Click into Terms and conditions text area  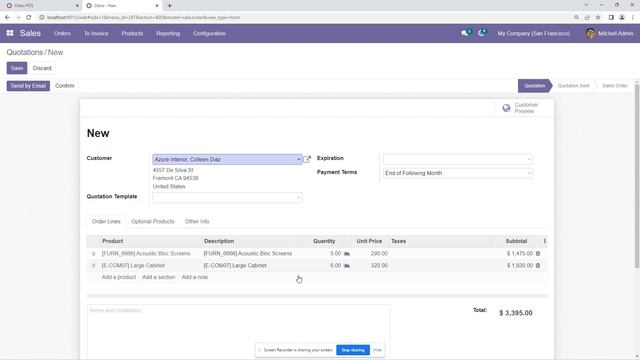point(238,331)
